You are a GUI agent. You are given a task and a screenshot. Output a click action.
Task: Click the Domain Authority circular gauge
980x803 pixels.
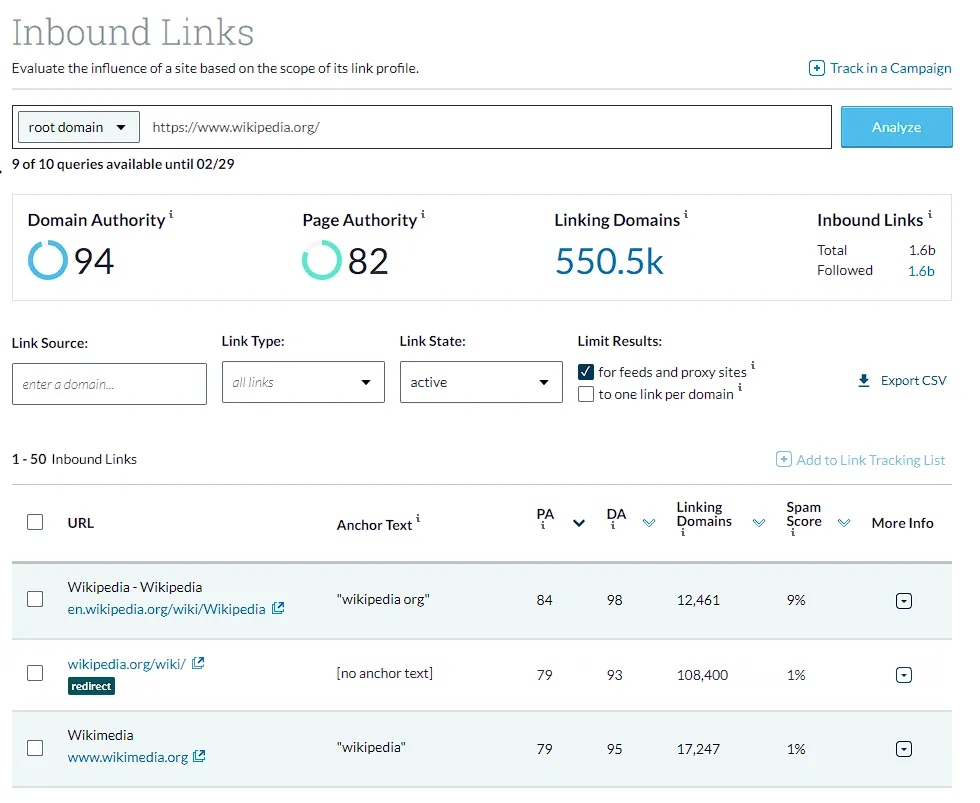pos(48,260)
